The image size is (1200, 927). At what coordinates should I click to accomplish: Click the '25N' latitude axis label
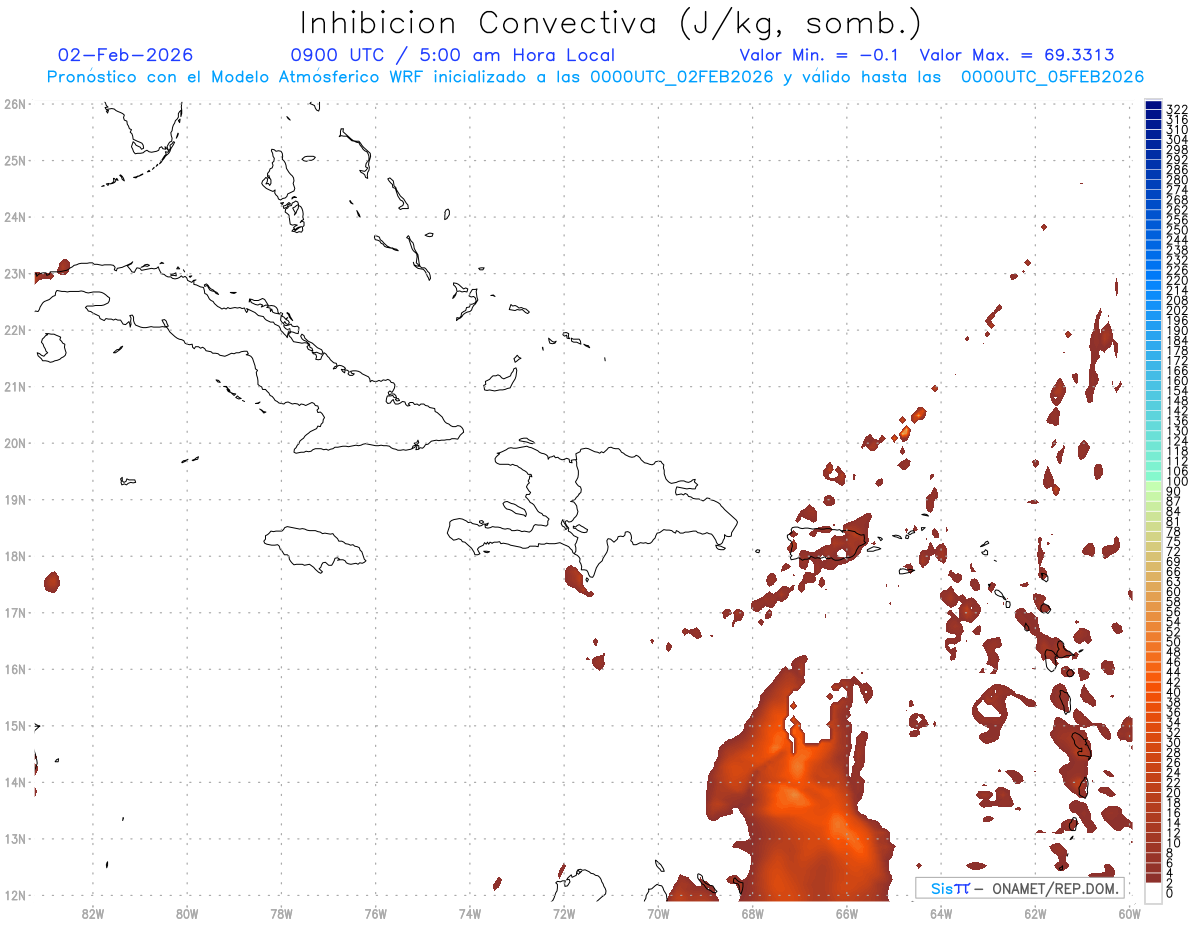pos(15,160)
